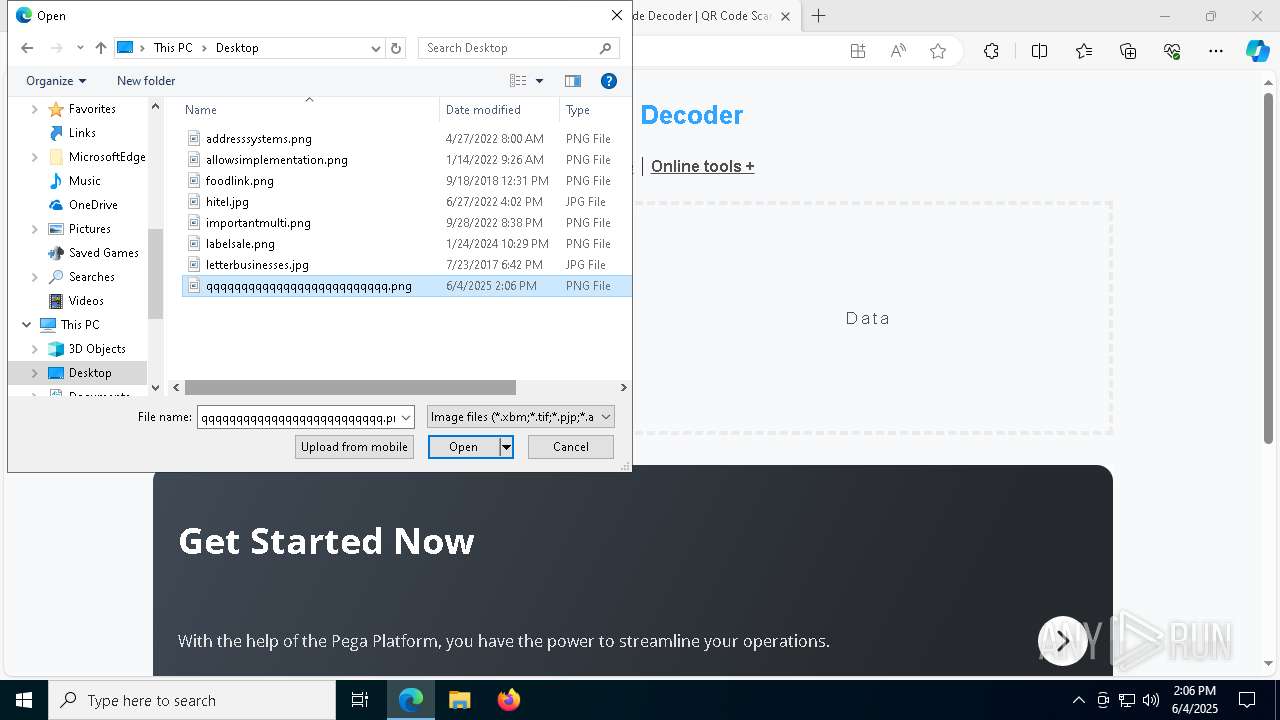Viewport: 1280px width, 720px height.
Task: Open the dialog help icon
Action: (x=609, y=81)
